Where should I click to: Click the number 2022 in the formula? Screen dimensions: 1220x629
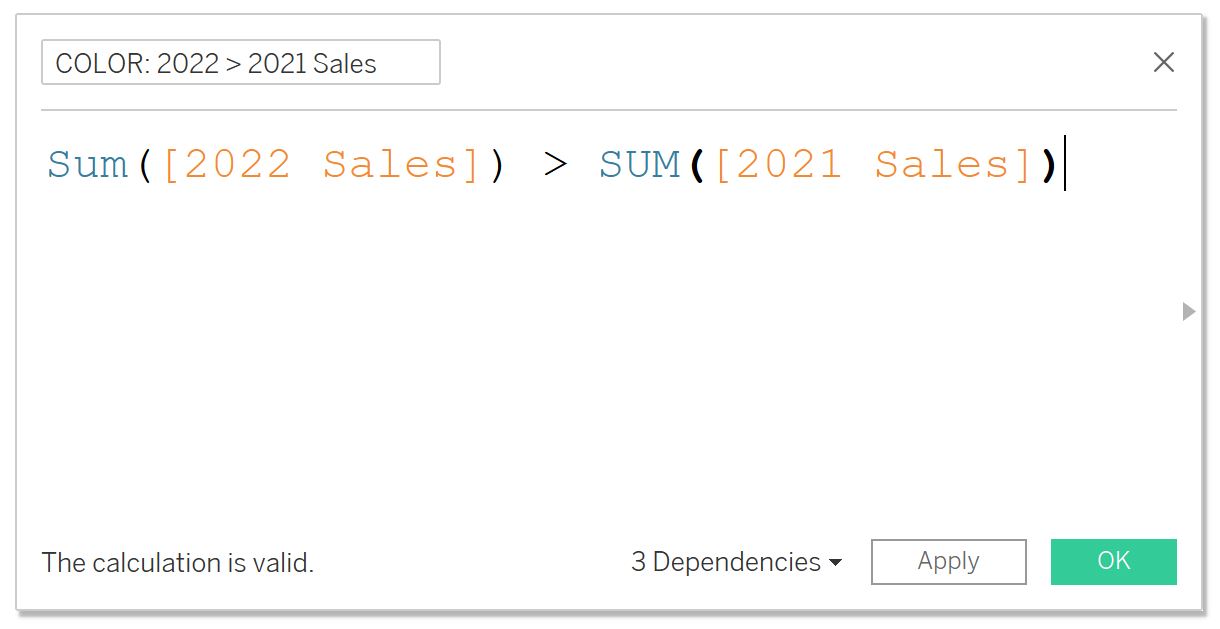pyautogui.click(x=238, y=164)
